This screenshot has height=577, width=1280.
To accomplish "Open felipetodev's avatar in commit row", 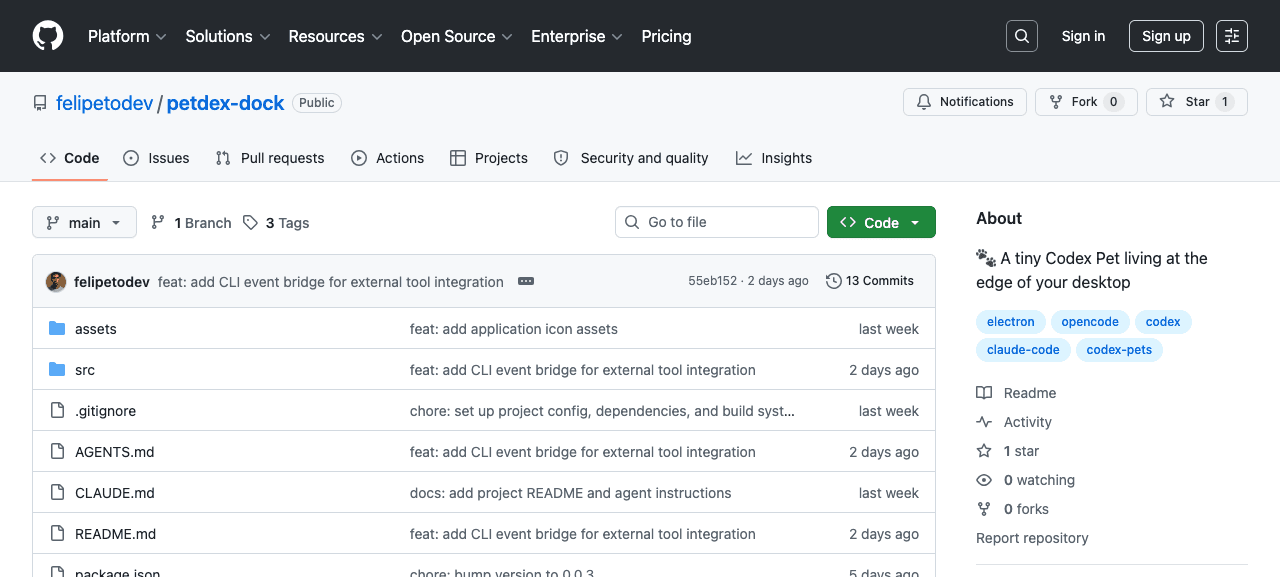I will click(56, 282).
